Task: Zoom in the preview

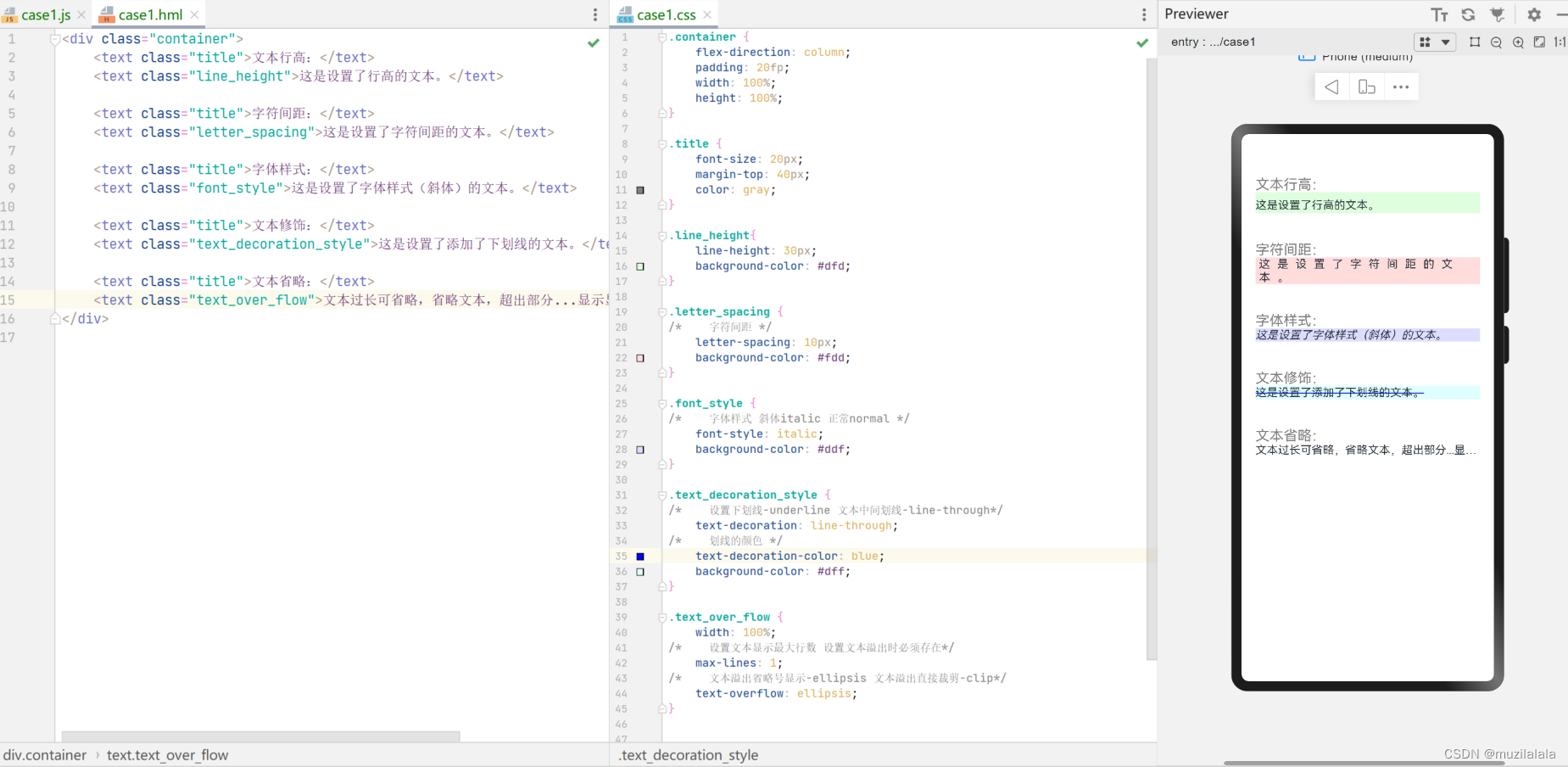Action: 1518,42
